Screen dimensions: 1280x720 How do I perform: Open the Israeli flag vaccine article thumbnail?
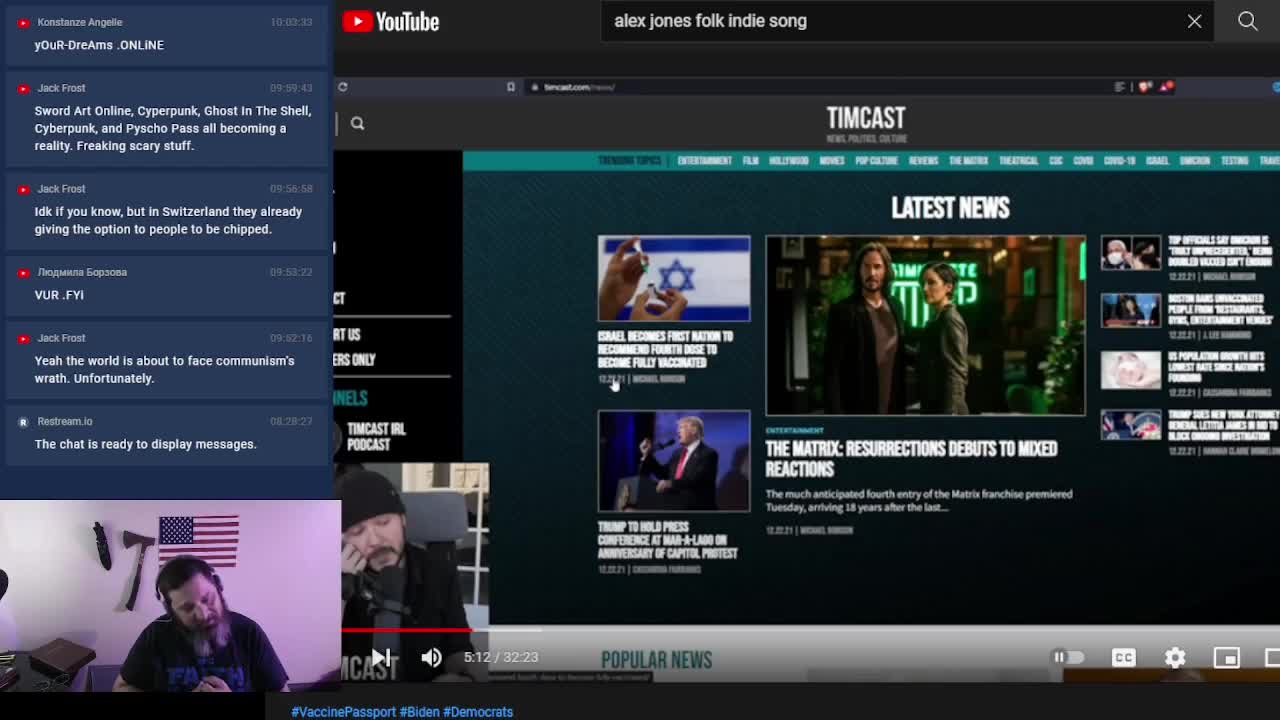674,278
